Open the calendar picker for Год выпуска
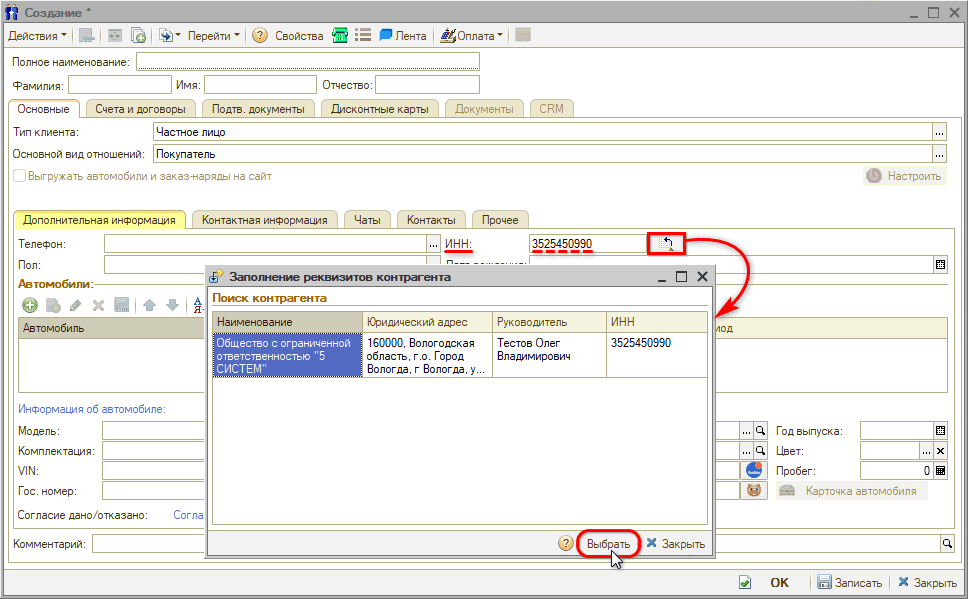The height and width of the screenshot is (599, 968). (939, 431)
